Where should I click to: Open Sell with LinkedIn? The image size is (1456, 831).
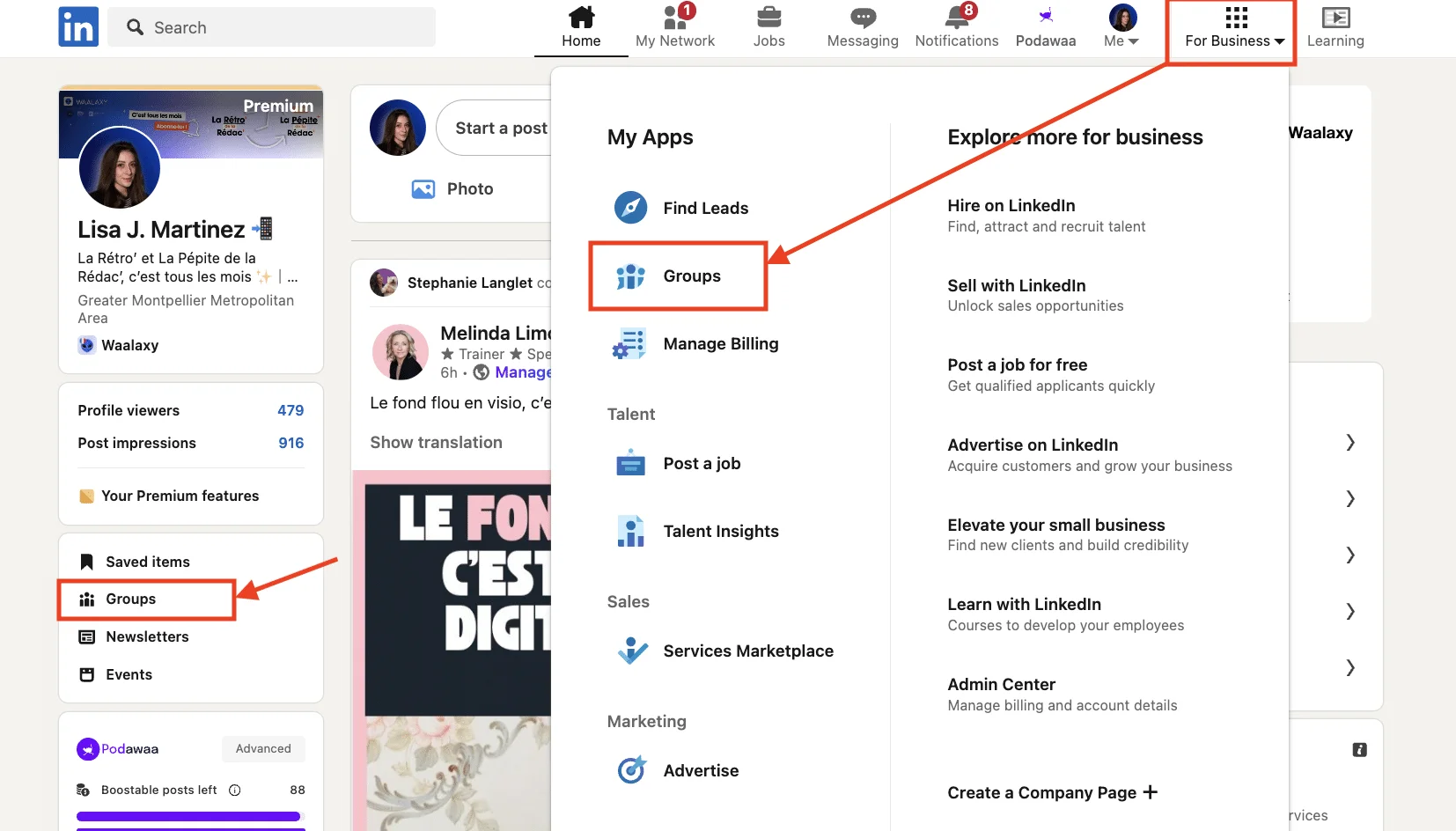tap(1035, 295)
